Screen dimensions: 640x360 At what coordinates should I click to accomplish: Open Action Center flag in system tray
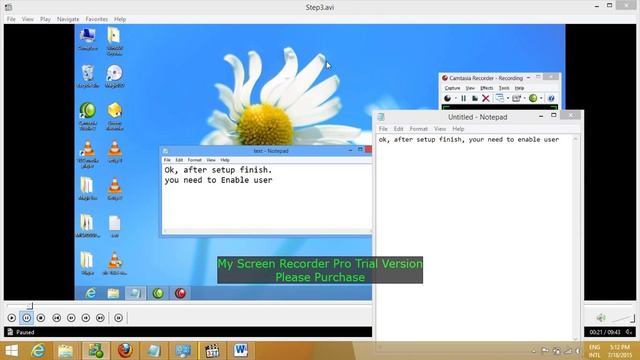tap(545, 351)
